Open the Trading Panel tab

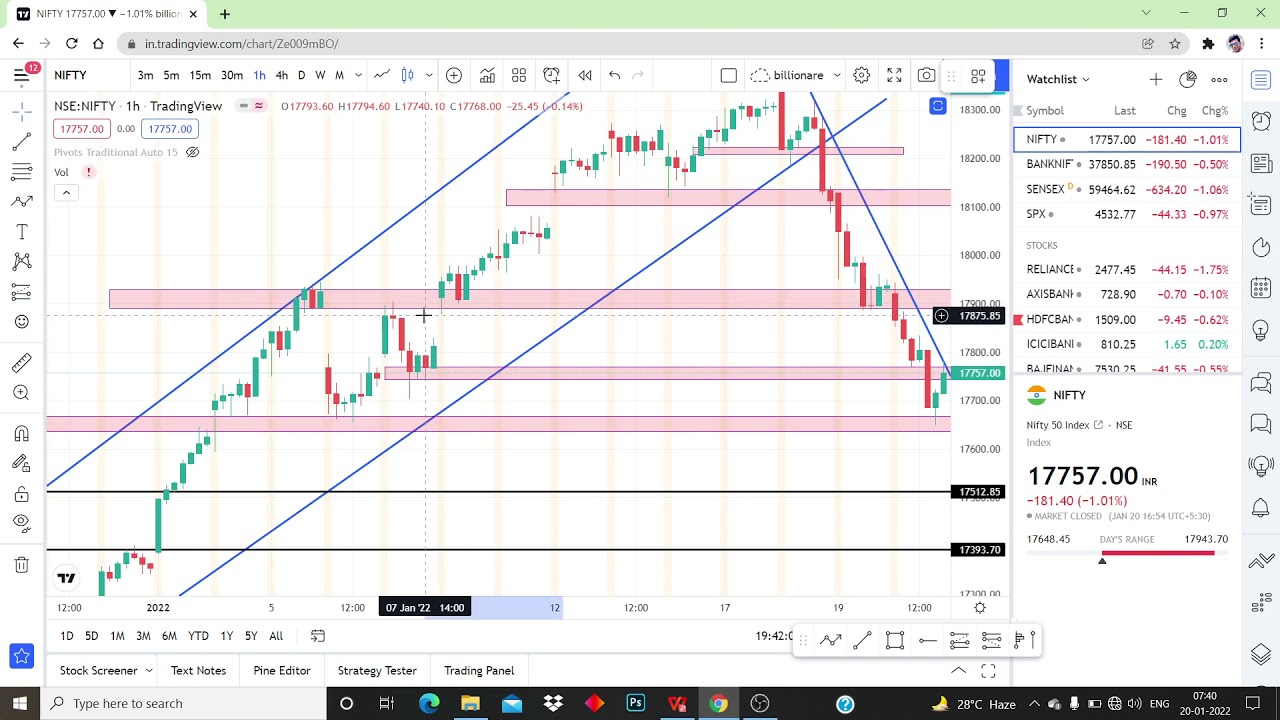click(479, 670)
